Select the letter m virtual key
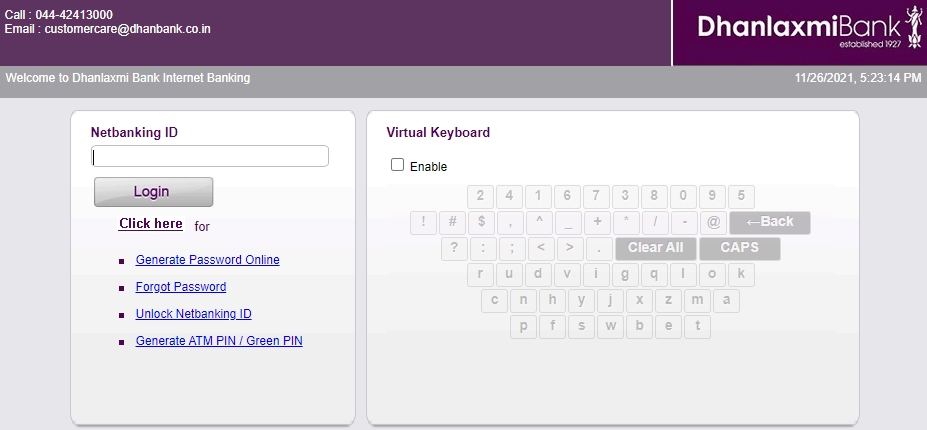This screenshot has width=927, height=430. coord(697,301)
